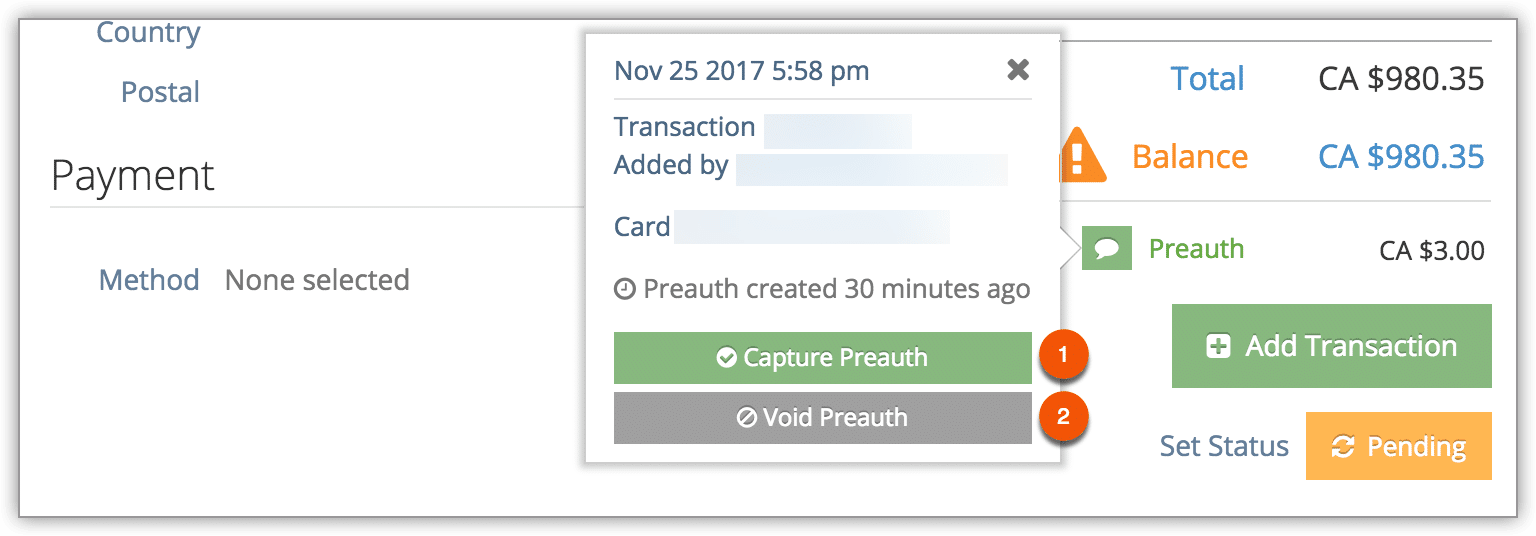Click the orange balance warning icon
Screen dimensions: 1536x536
(x=1082, y=155)
